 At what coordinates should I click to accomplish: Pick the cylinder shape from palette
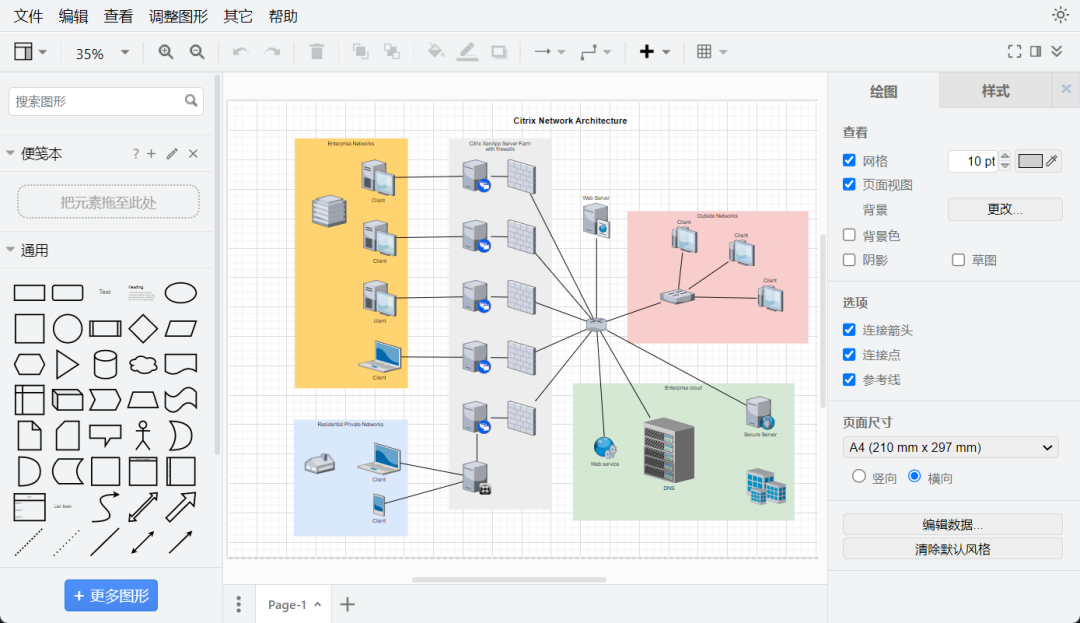[x=105, y=365]
